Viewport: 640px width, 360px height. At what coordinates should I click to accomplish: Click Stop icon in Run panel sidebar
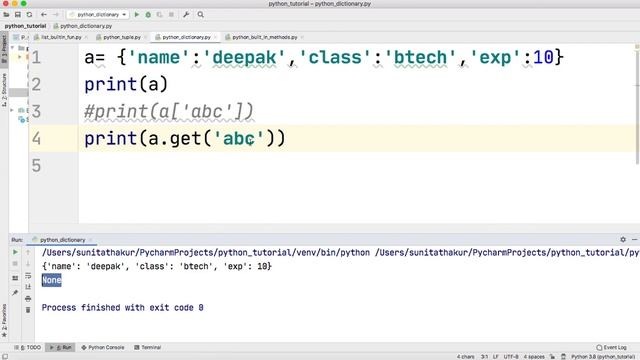pos(15,264)
